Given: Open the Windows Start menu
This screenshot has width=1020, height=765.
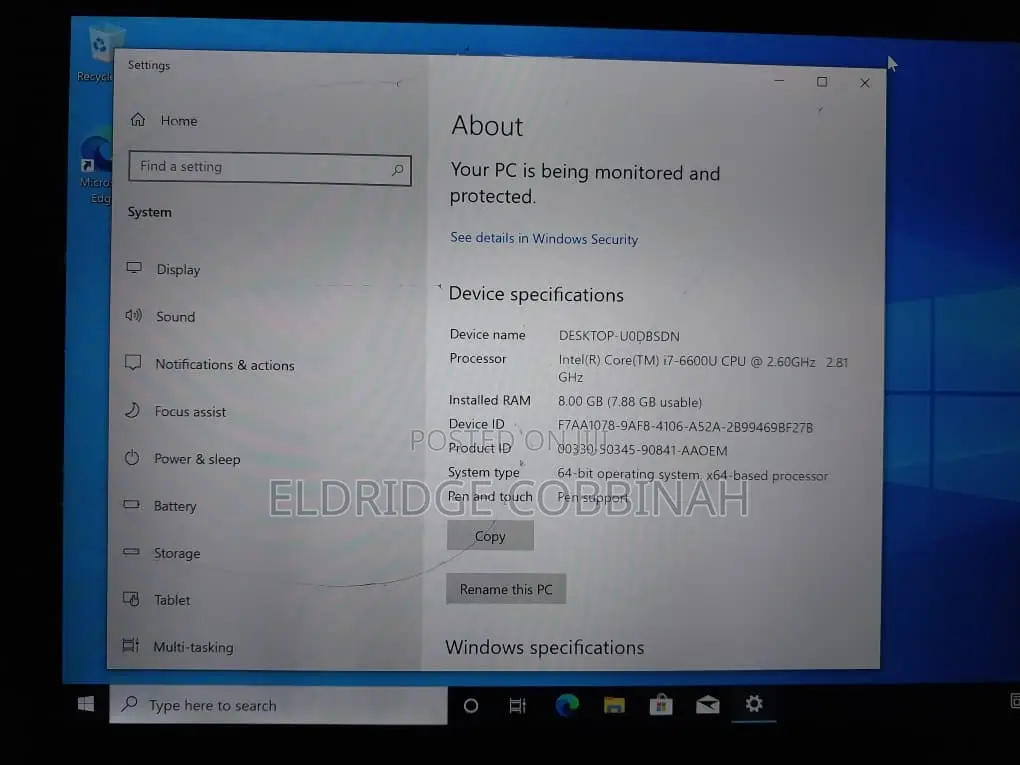Looking at the screenshot, I should tap(86, 704).
